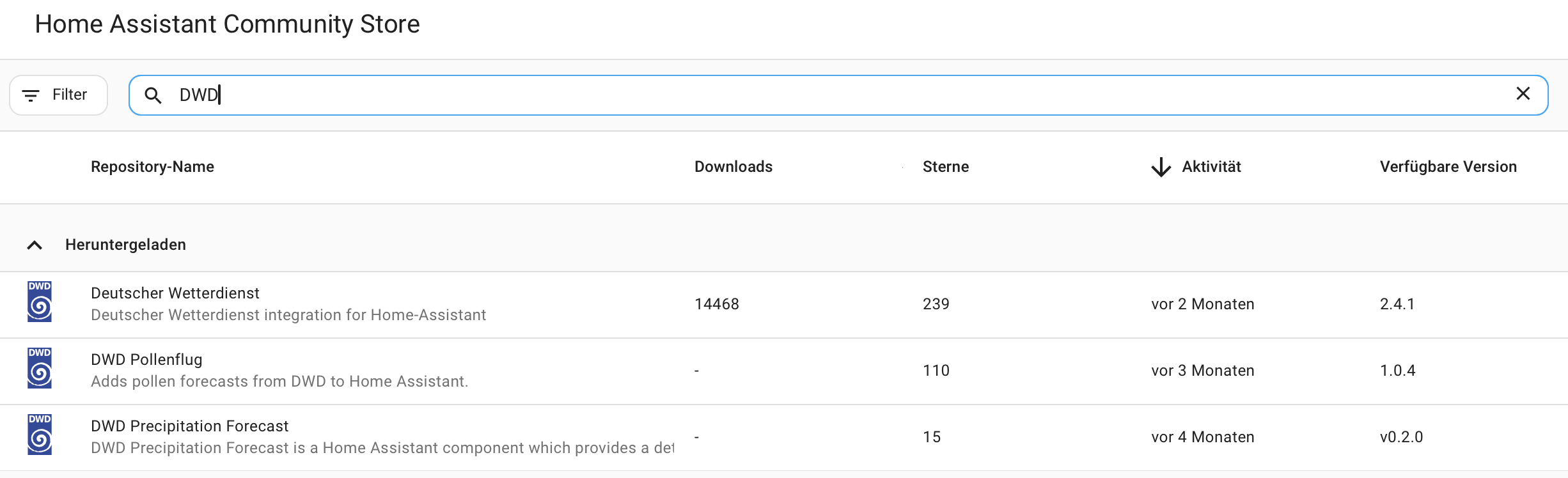
Task: Sort by Aktivität column header
Action: pos(1211,167)
